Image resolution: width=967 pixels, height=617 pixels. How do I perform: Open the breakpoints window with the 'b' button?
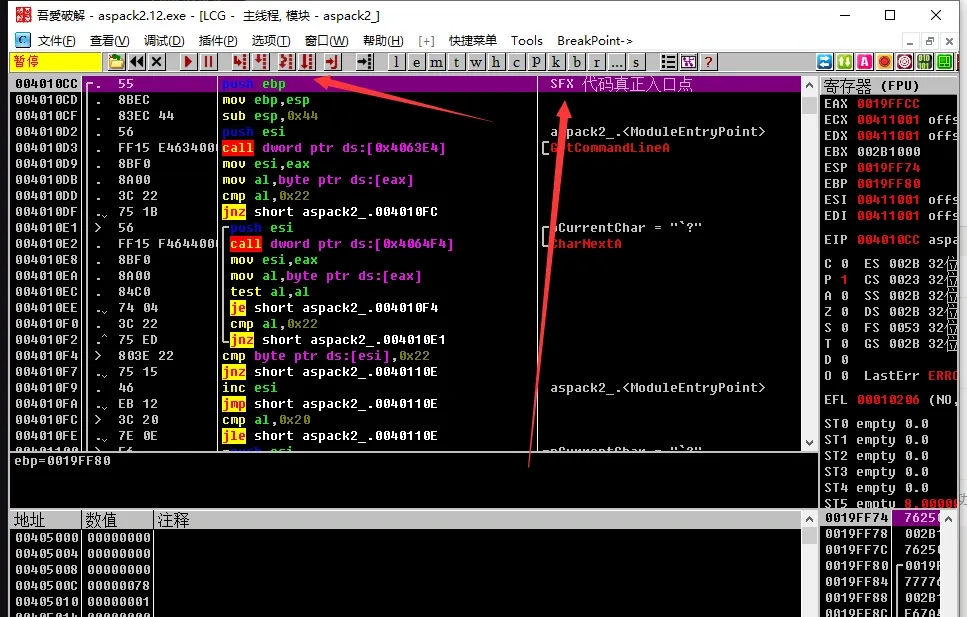pos(577,62)
